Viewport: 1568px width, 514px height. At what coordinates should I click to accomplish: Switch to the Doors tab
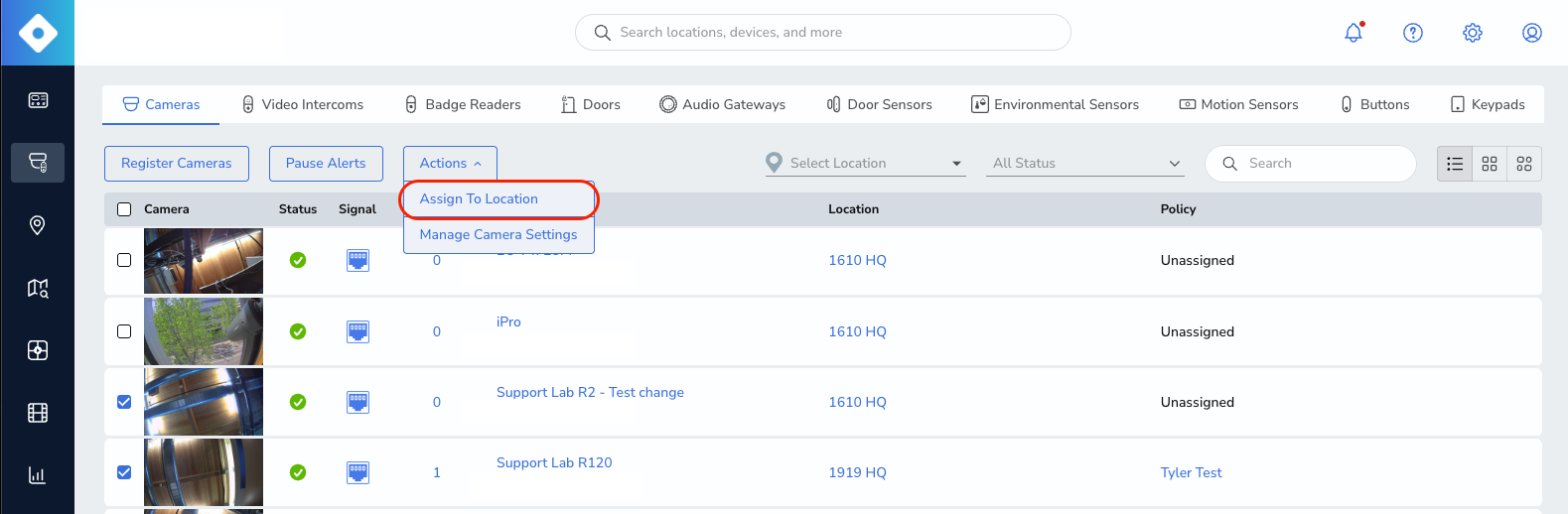tap(591, 104)
